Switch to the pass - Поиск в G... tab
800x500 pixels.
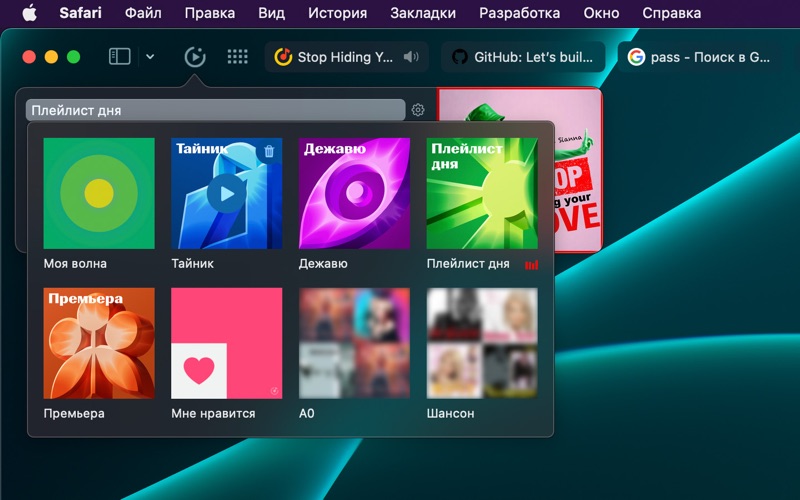[699, 57]
